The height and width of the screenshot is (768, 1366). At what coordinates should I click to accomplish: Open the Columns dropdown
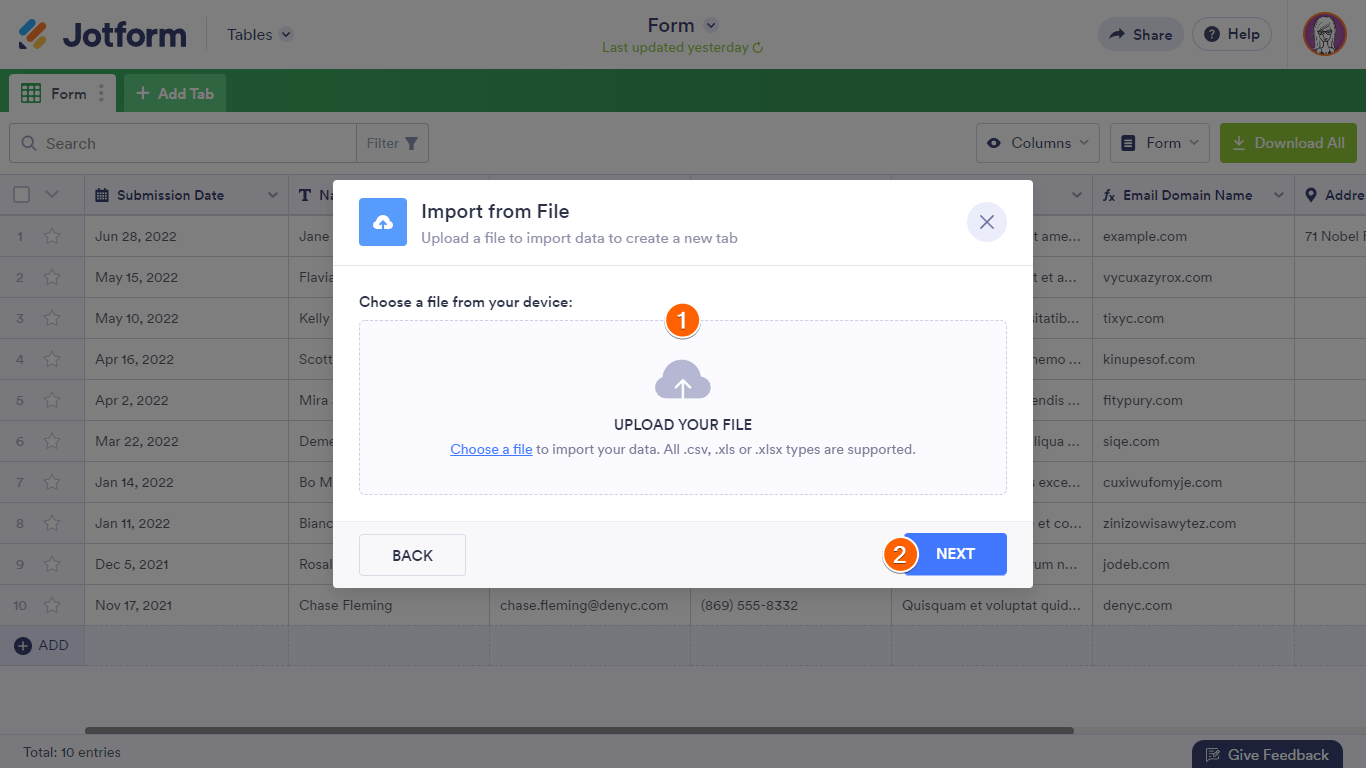point(1037,143)
